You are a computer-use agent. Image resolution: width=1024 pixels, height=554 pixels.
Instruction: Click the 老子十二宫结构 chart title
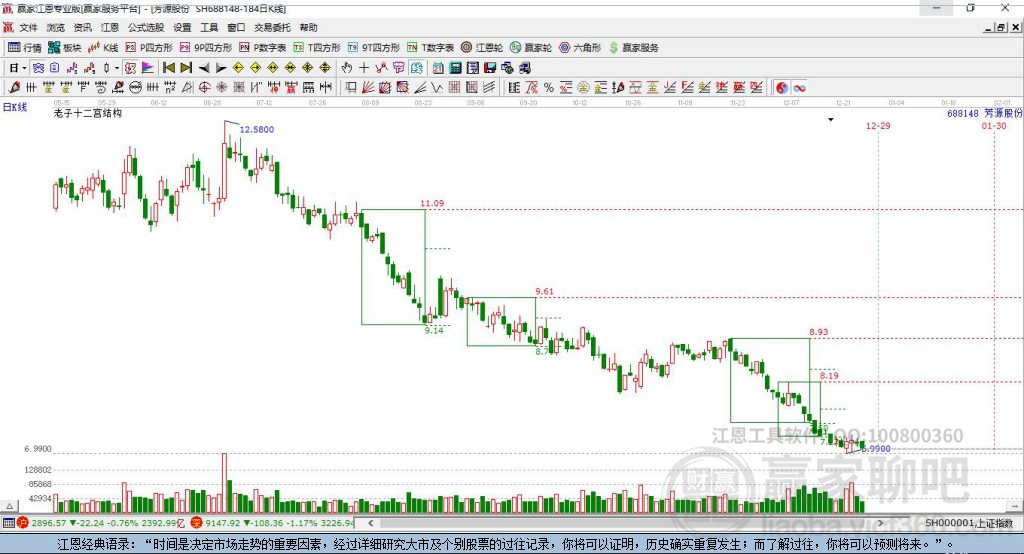[x=88, y=113]
